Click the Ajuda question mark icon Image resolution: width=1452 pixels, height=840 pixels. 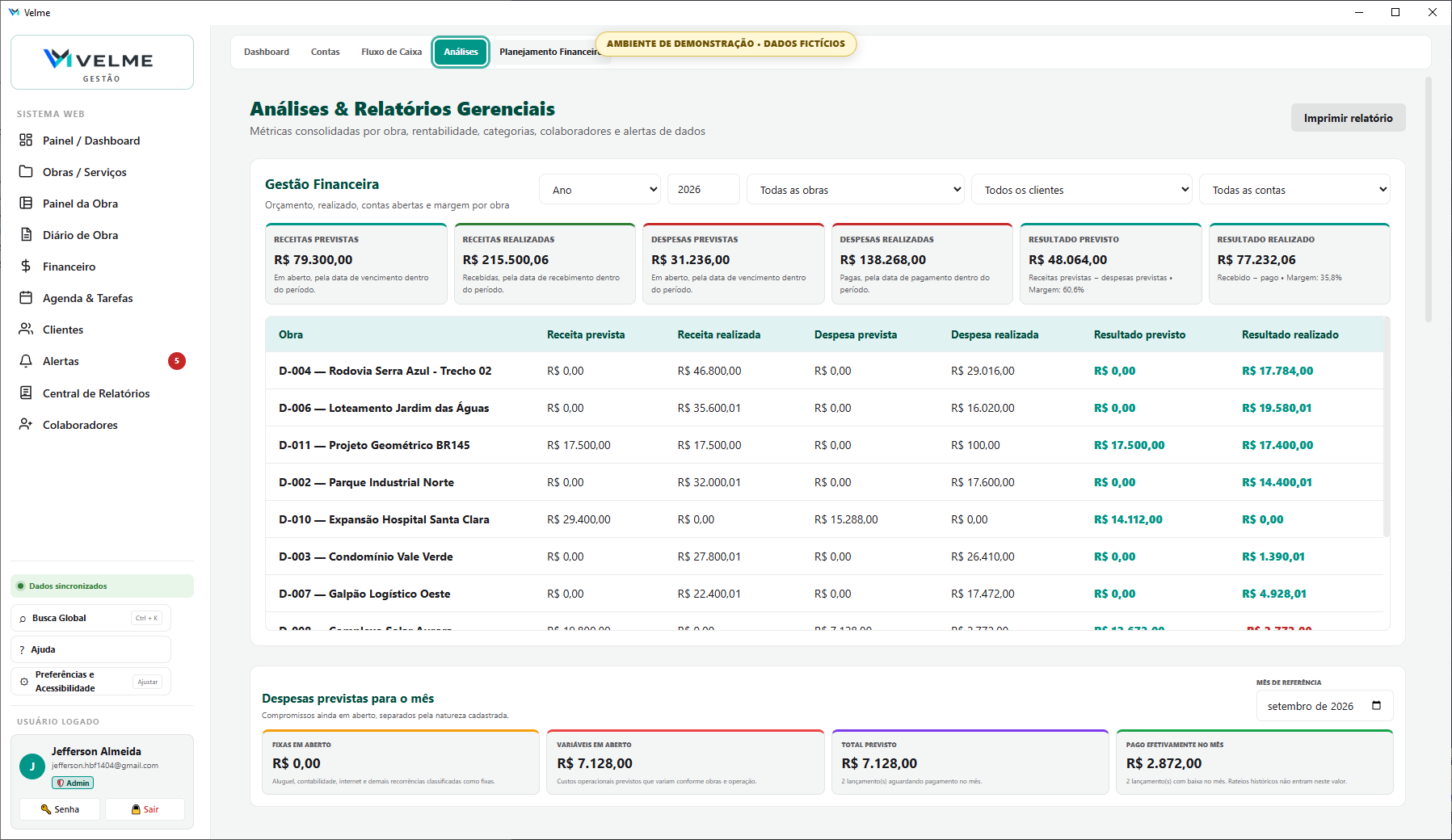pyautogui.click(x=22, y=650)
